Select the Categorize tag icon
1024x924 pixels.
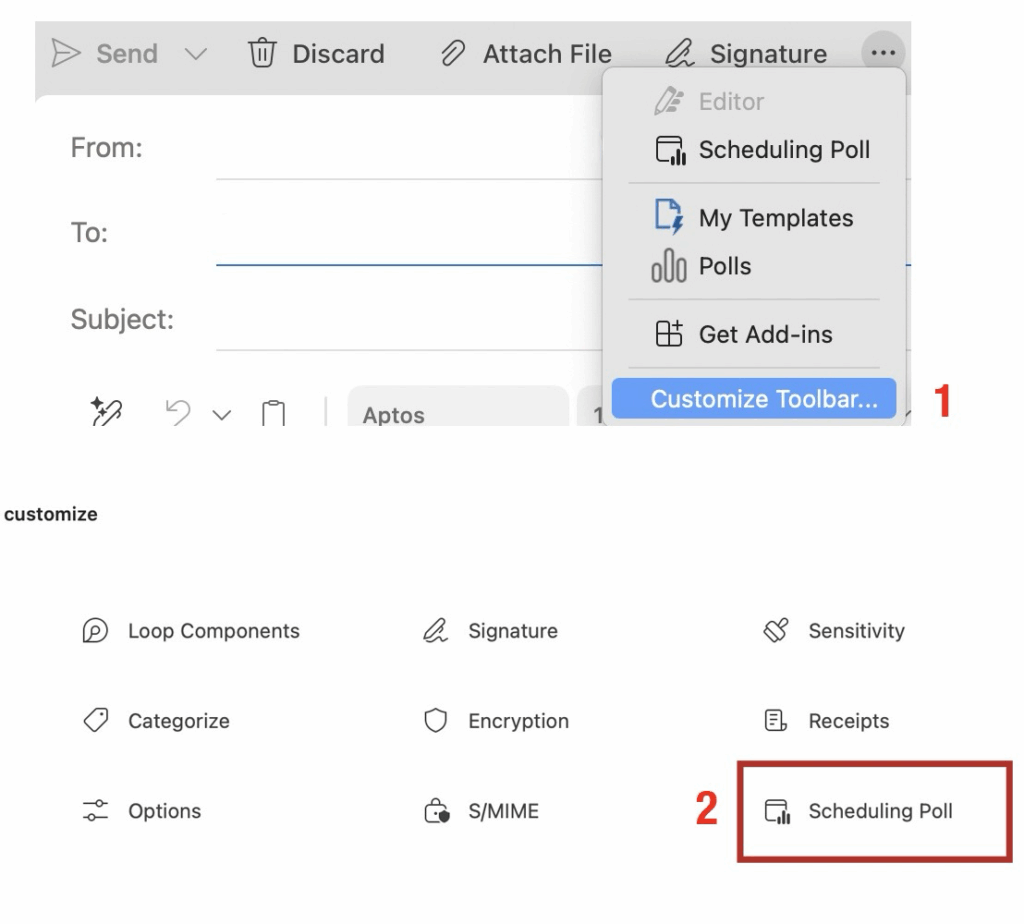[x=95, y=721]
